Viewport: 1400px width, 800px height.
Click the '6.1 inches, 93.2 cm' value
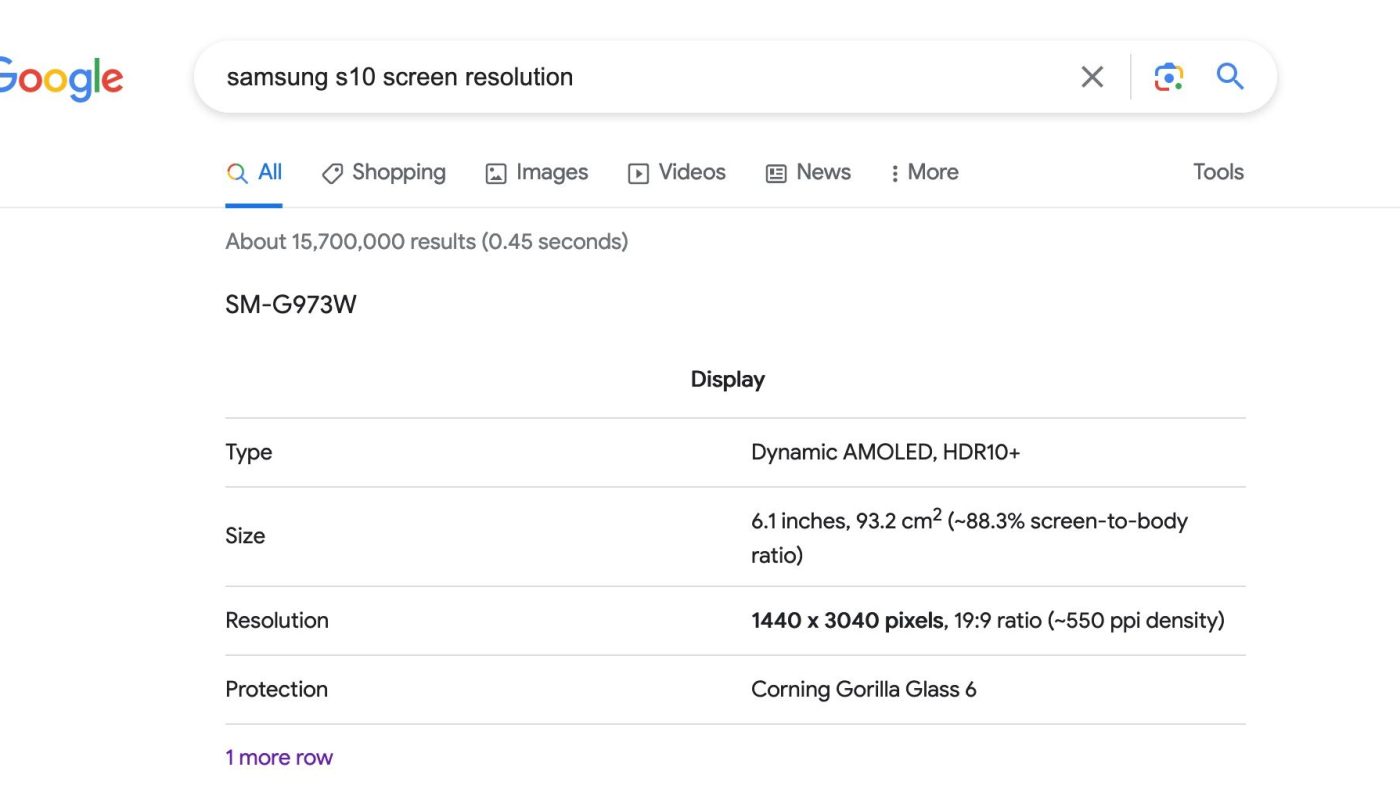pos(969,537)
